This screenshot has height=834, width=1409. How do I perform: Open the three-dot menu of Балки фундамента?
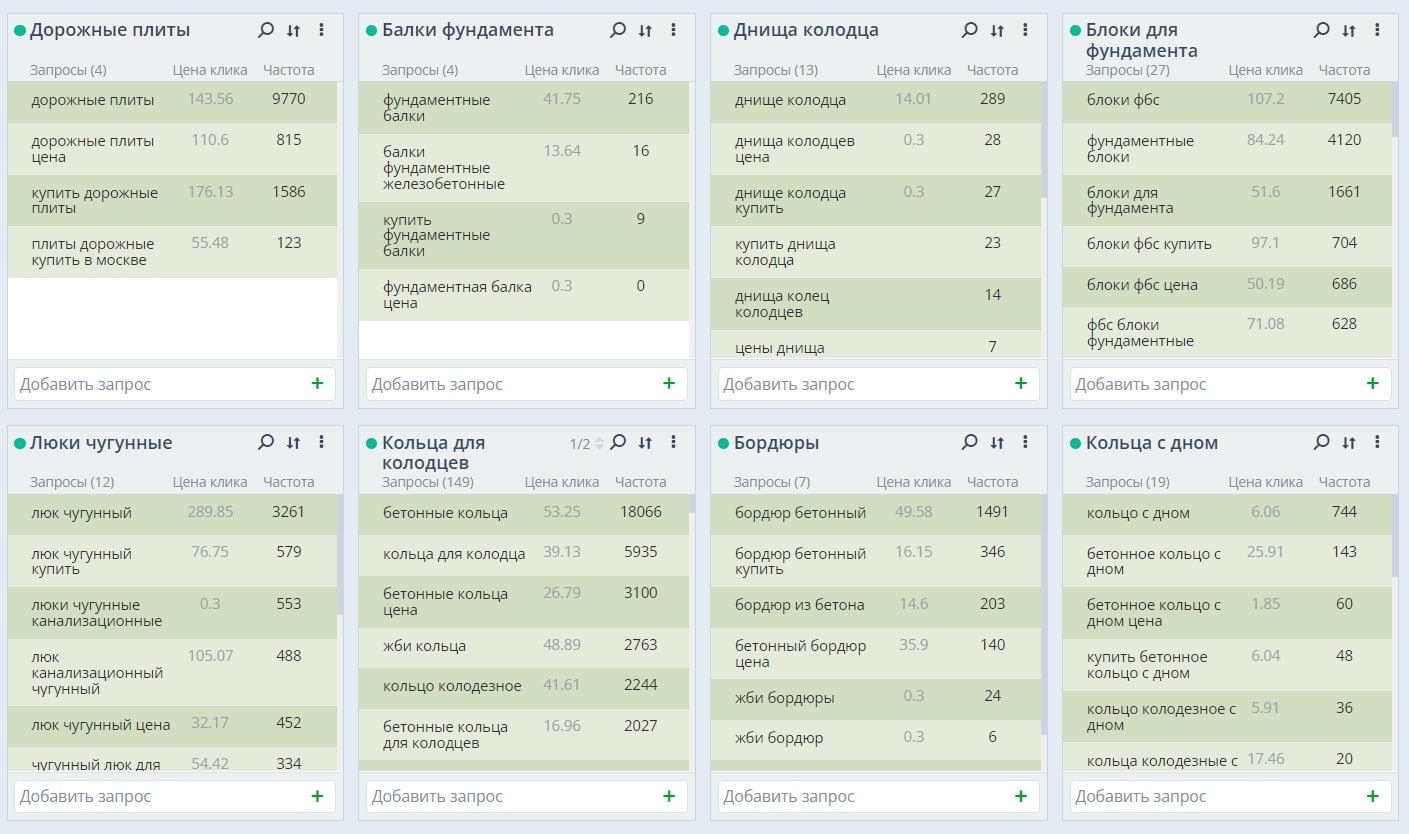[673, 30]
